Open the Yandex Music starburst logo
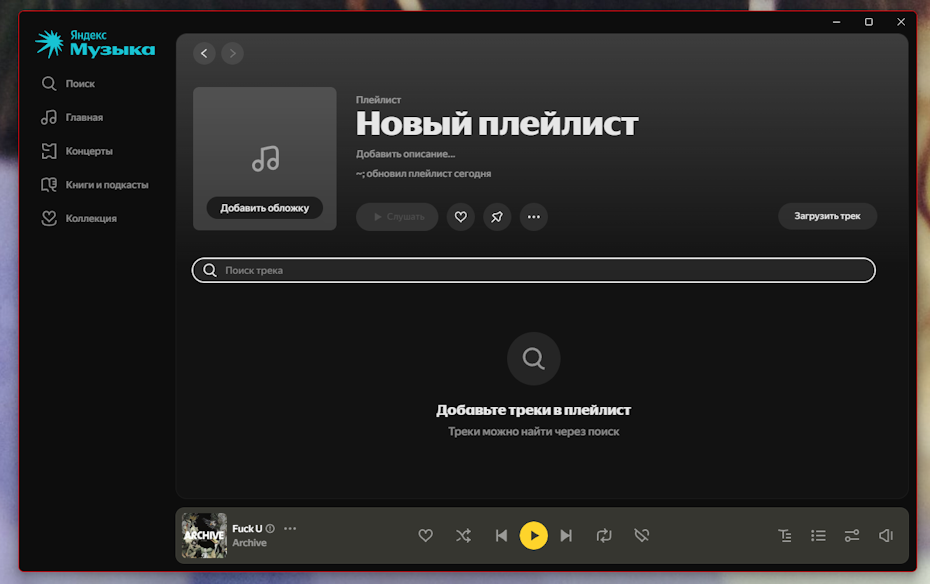The height and width of the screenshot is (584, 930). pos(48,44)
